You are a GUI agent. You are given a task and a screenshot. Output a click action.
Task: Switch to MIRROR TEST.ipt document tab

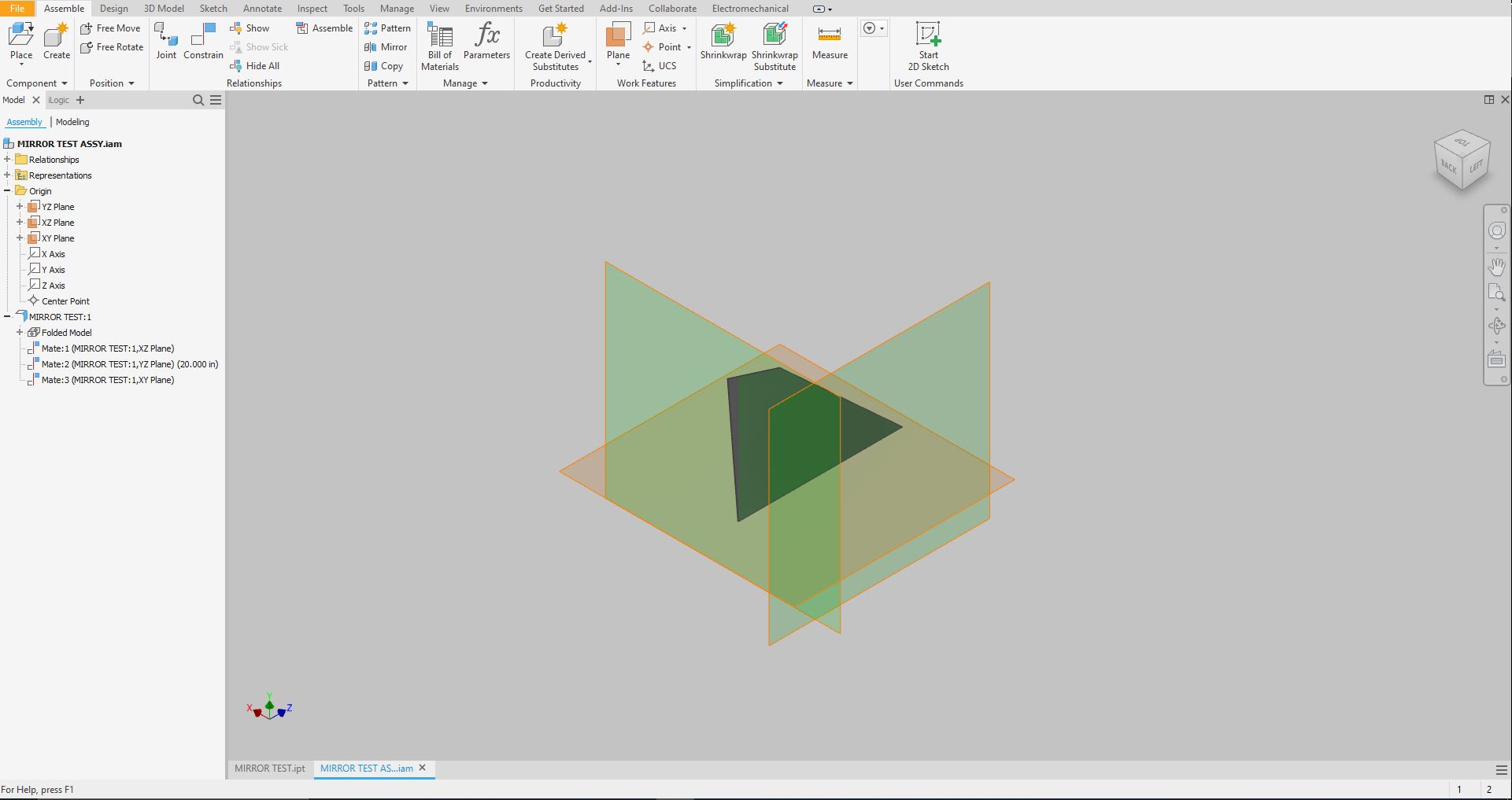pos(270,769)
